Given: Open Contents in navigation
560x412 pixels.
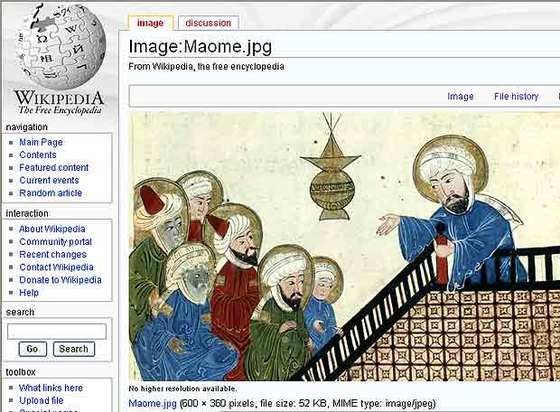Looking at the screenshot, I should (x=38, y=155).
